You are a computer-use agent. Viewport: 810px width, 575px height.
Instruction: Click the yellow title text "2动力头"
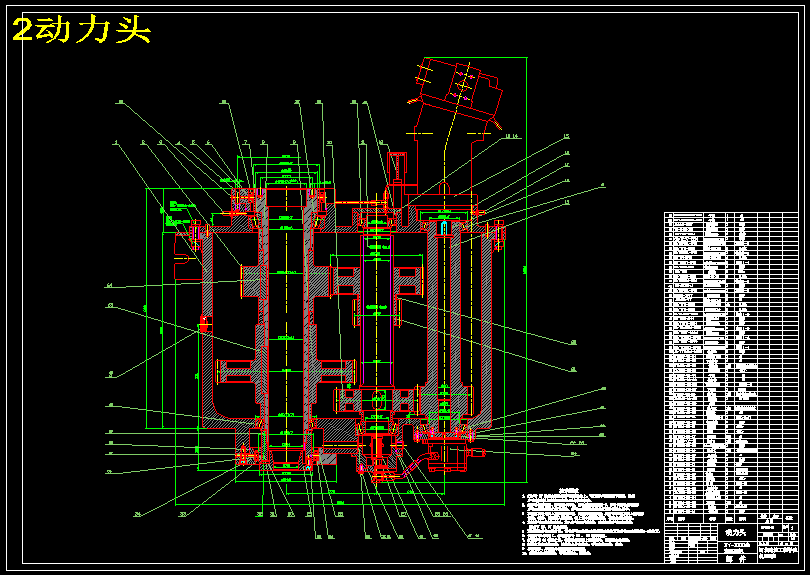click(x=82, y=30)
